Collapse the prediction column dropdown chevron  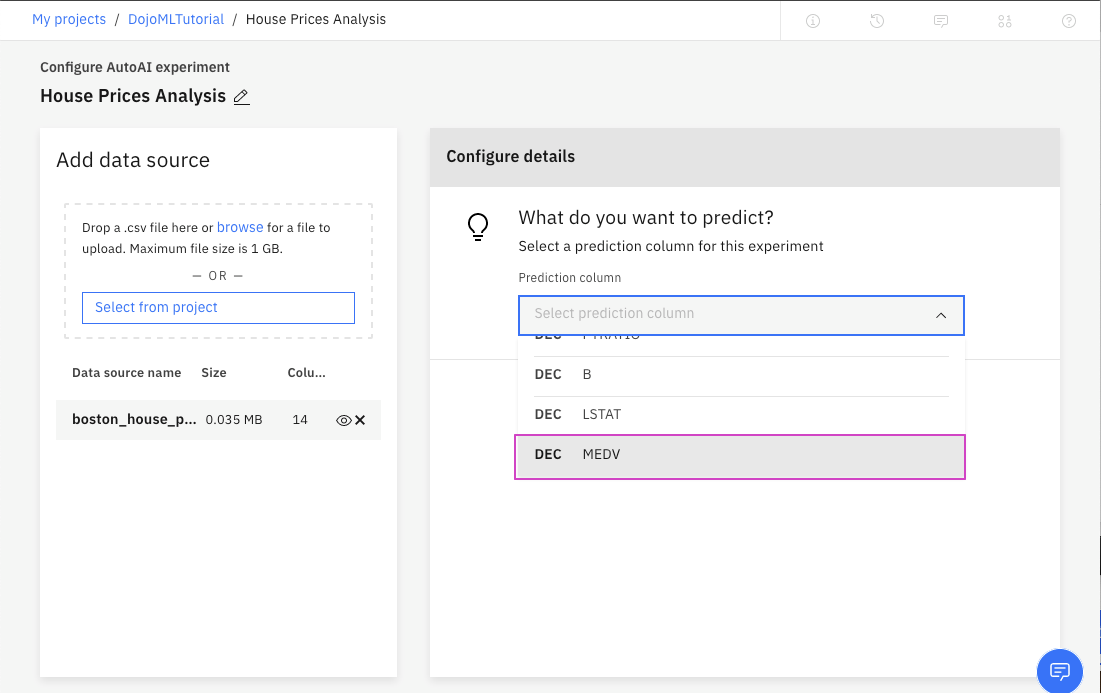[x=941, y=315]
